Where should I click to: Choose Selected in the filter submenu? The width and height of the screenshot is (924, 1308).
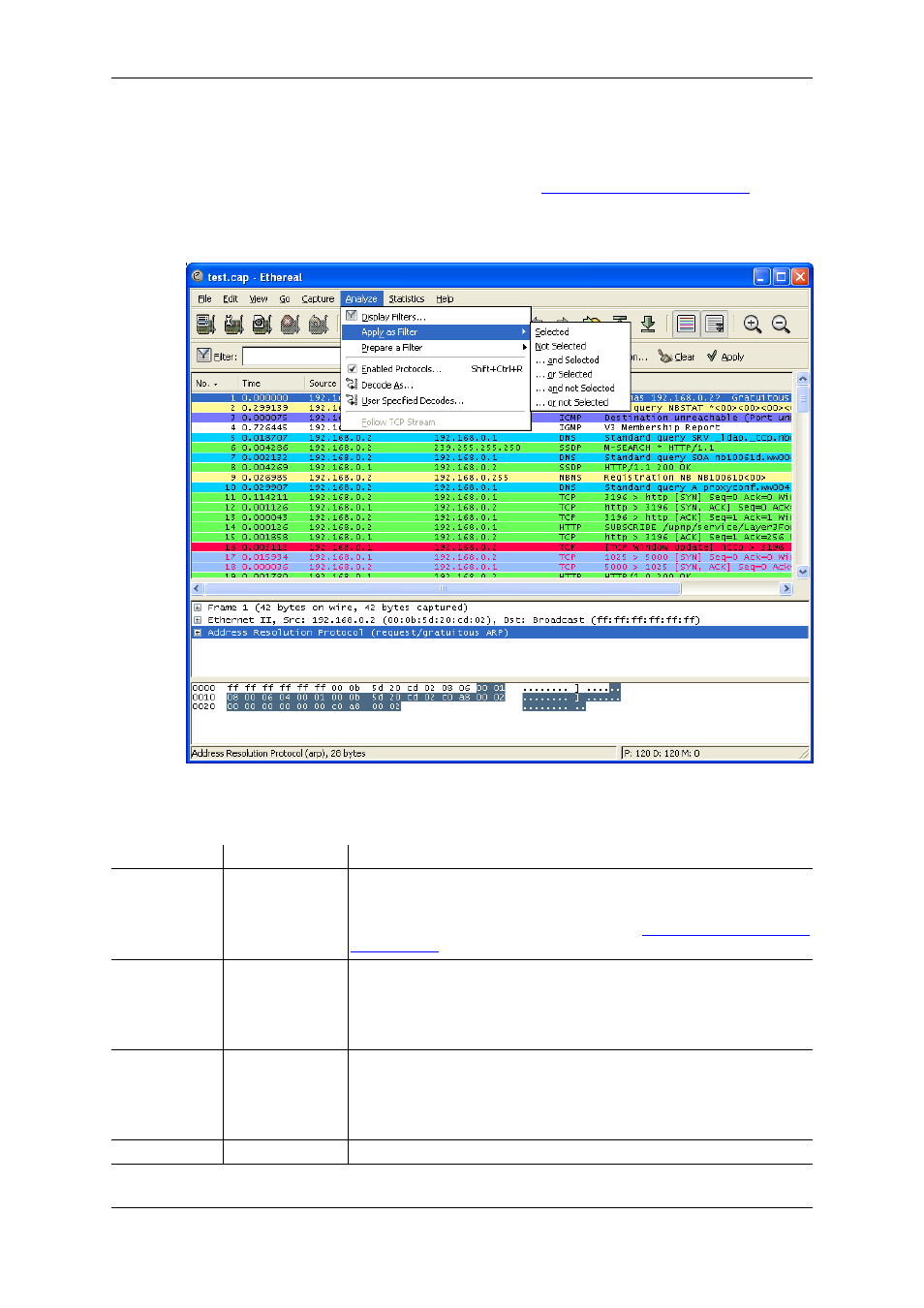point(581,331)
